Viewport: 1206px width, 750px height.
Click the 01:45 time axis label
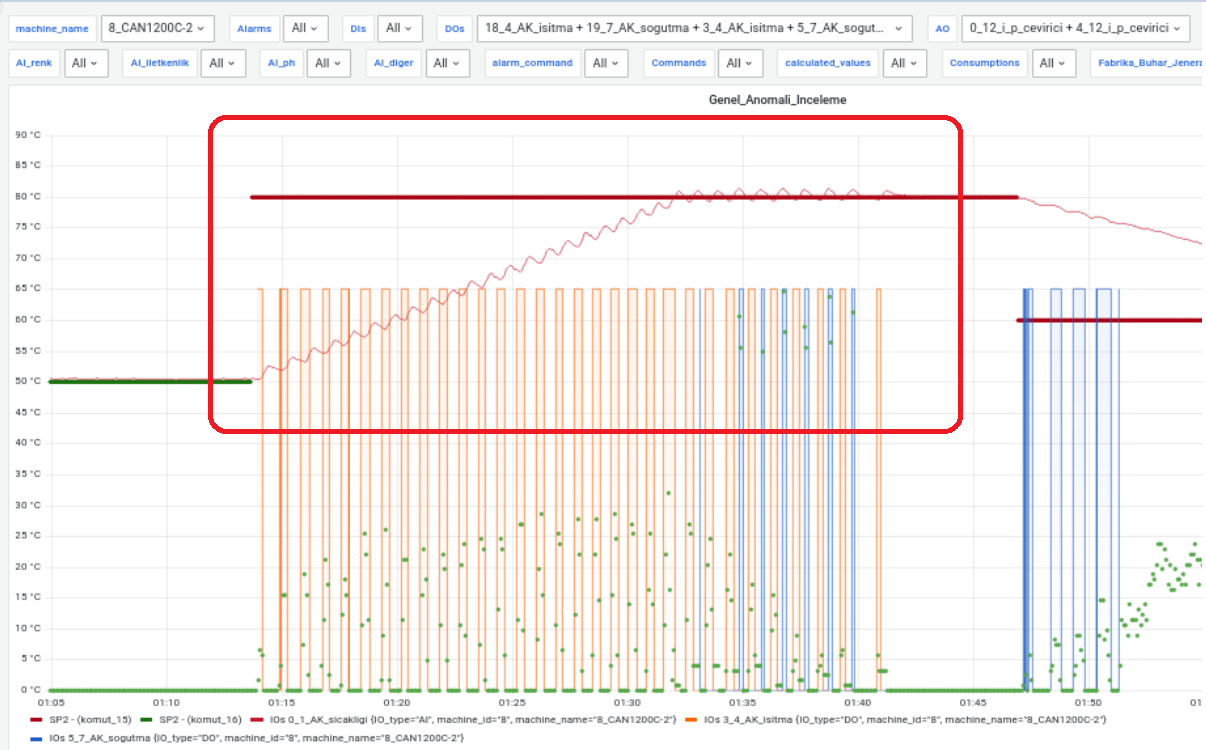[973, 703]
